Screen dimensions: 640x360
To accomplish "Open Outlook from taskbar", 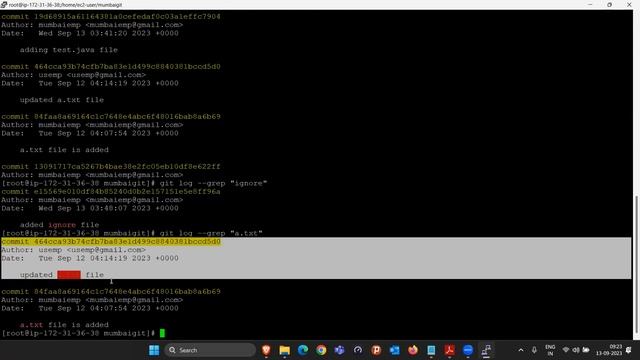I will click(395, 350).
